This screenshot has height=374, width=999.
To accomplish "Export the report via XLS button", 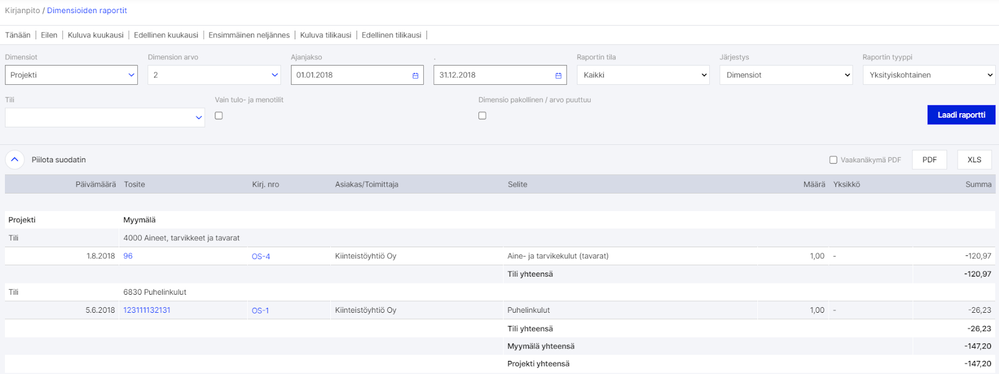I will click(x=974, y=160).
